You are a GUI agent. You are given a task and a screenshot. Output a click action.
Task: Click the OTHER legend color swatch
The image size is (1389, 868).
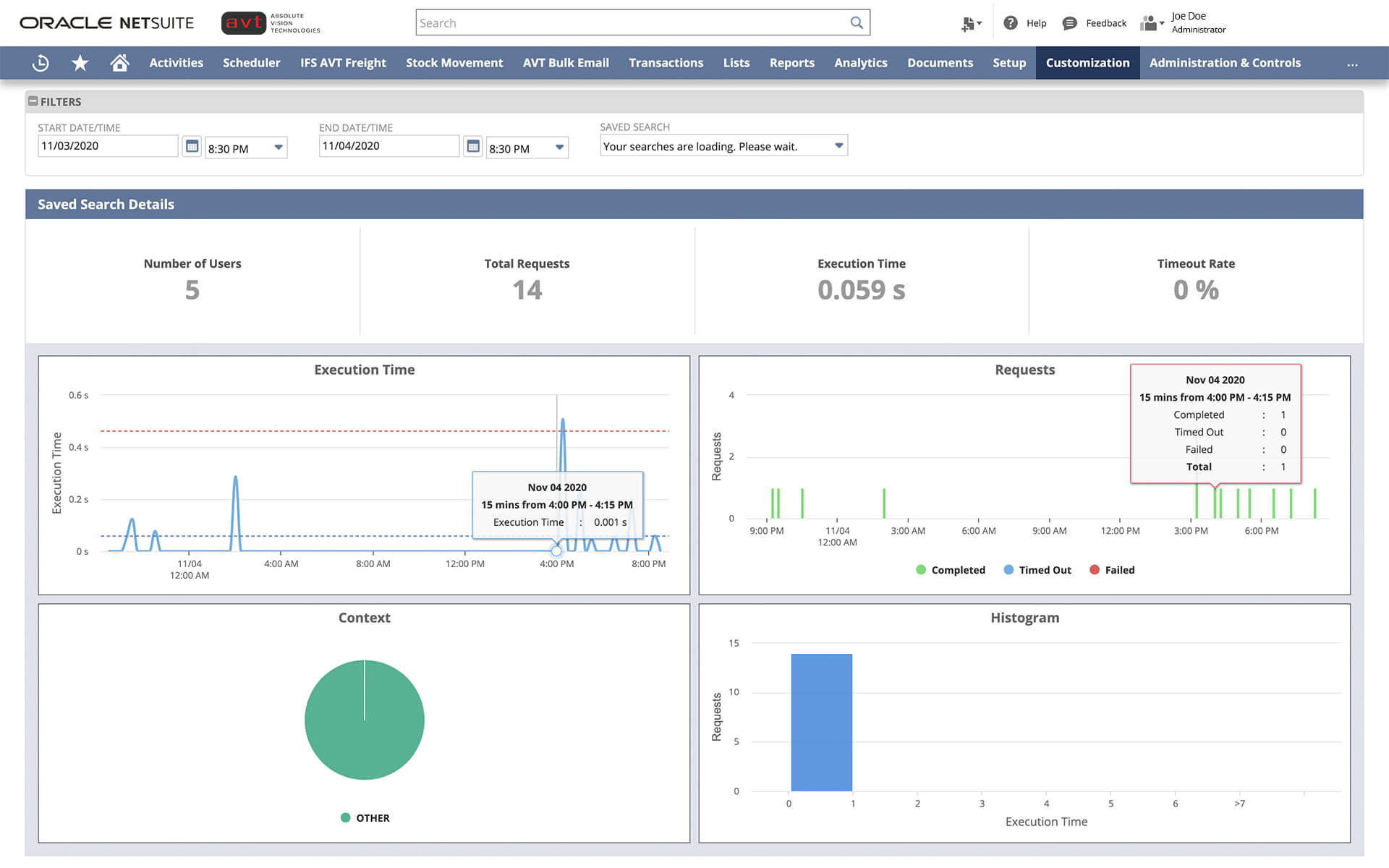point(346,817)
